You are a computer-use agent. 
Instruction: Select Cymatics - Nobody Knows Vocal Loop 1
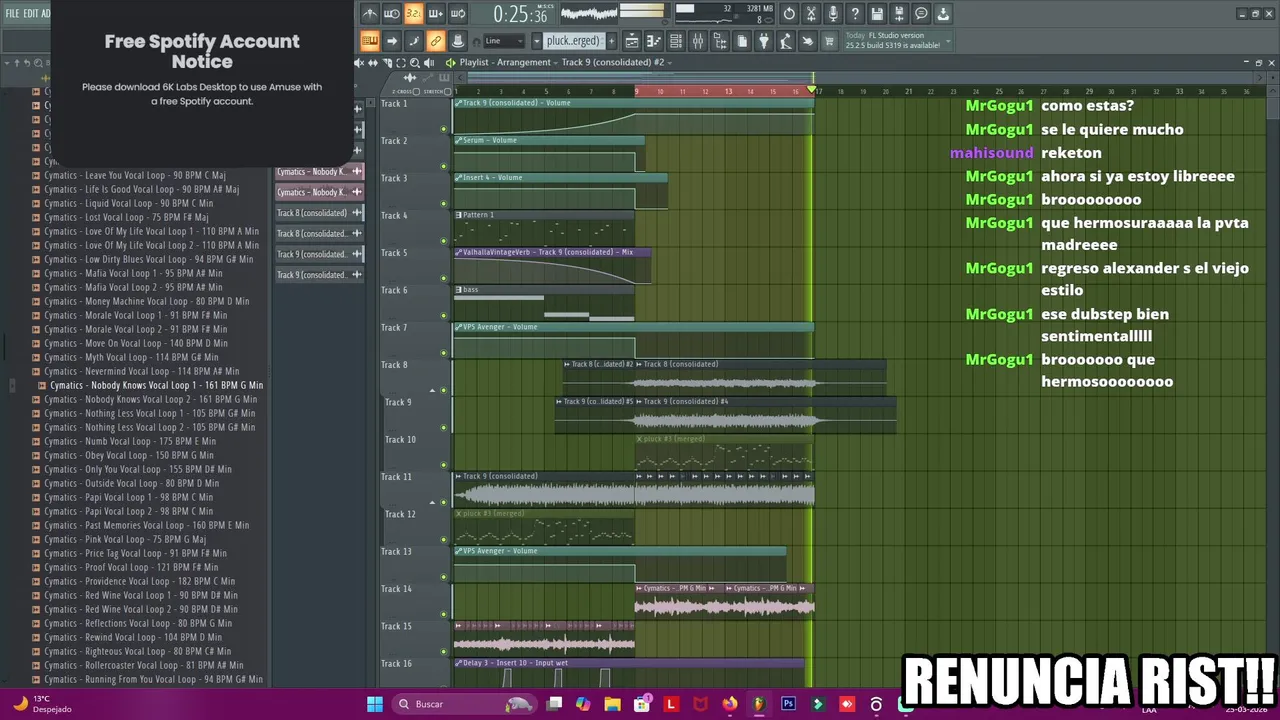click(x=156, y=385)
